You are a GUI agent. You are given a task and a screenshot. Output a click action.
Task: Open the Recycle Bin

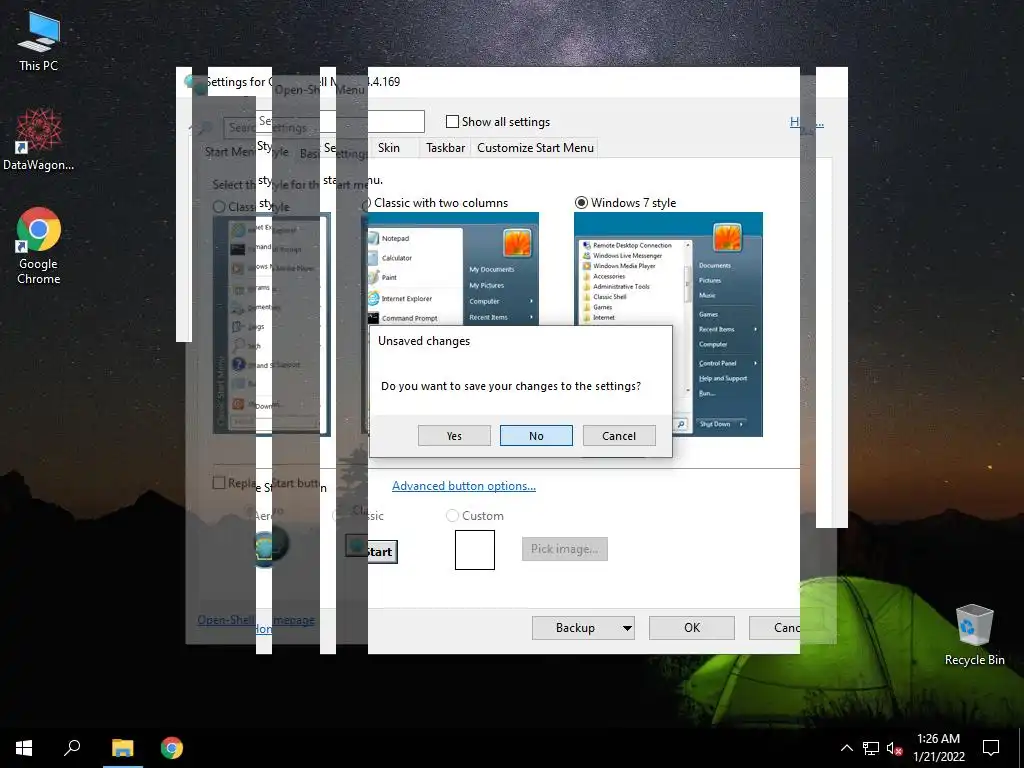[x=974, y=635]
